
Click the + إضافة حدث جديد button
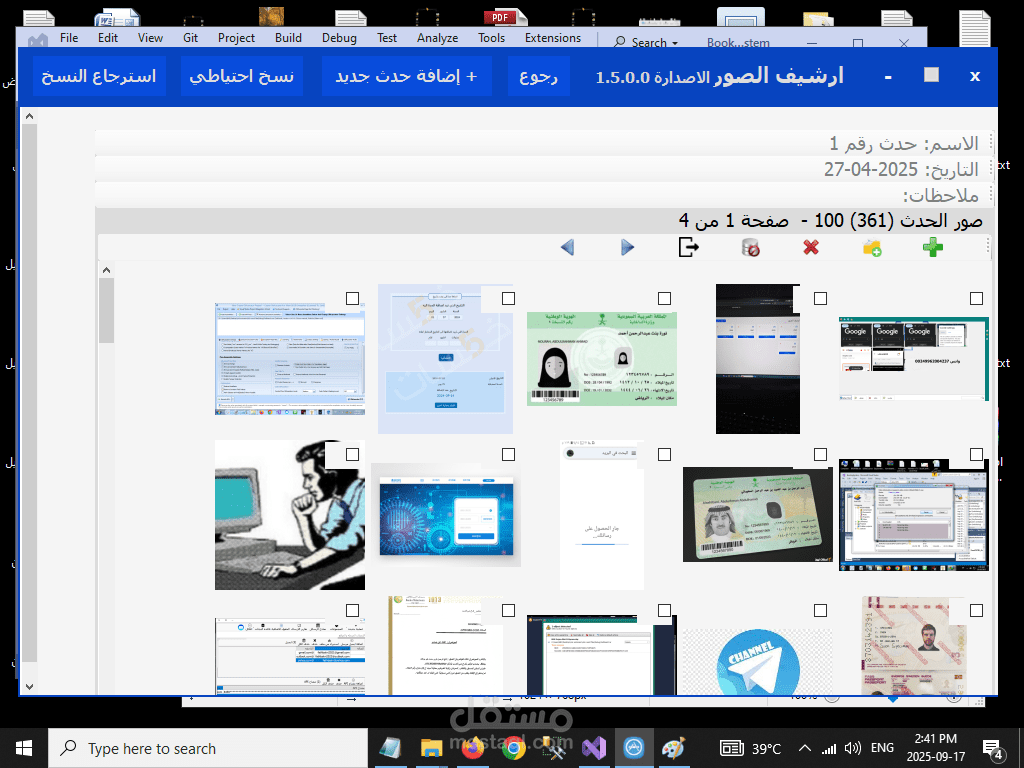406,76
